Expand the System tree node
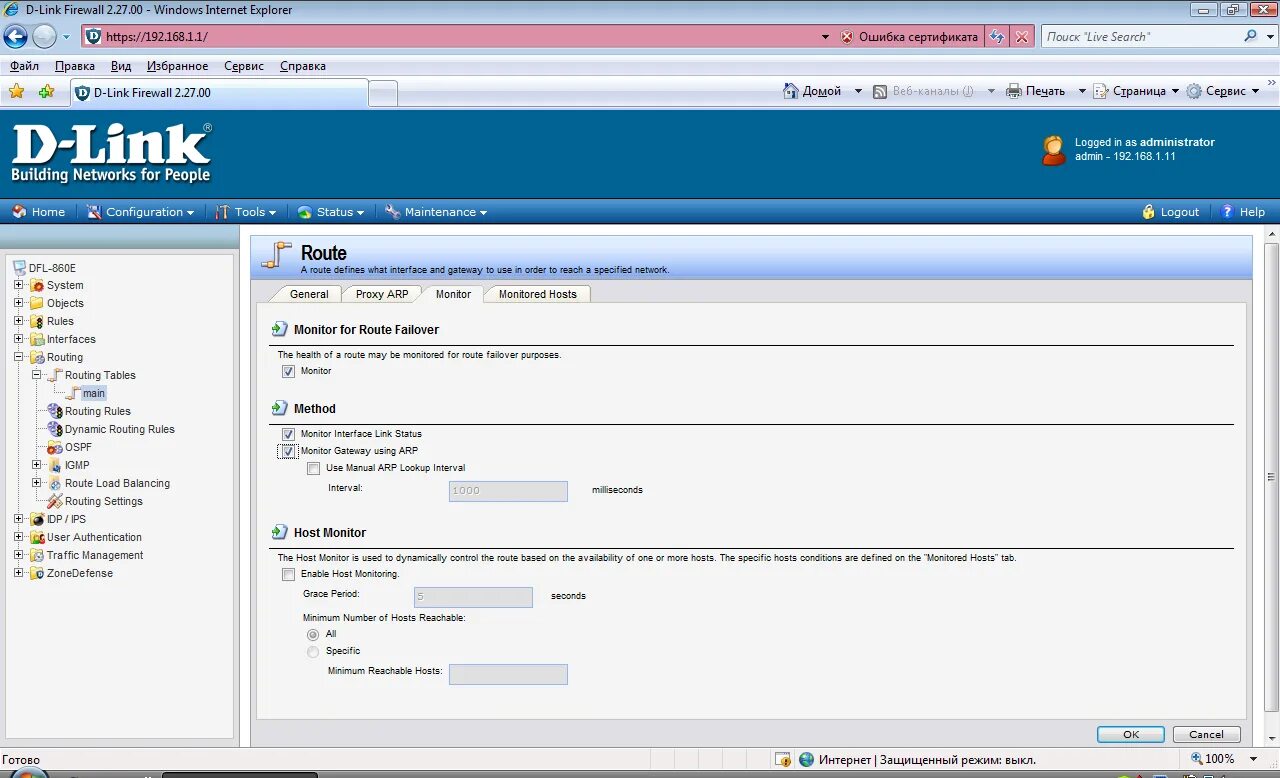This screenshot has height=778, width=1280. click(19, 285)
